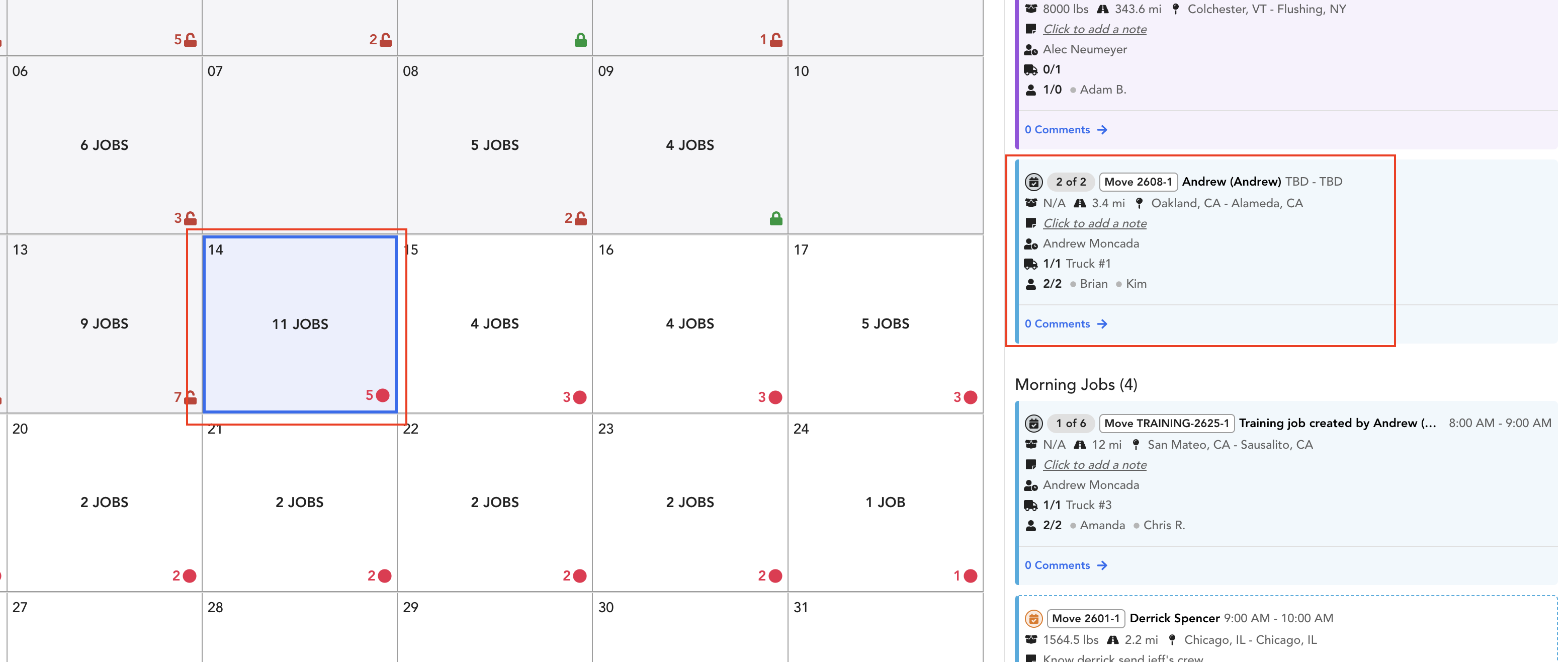Viewport: 1568px width, 662px height.
Task: Click the red dot indicator on day 20
Action: click(189, 575)
